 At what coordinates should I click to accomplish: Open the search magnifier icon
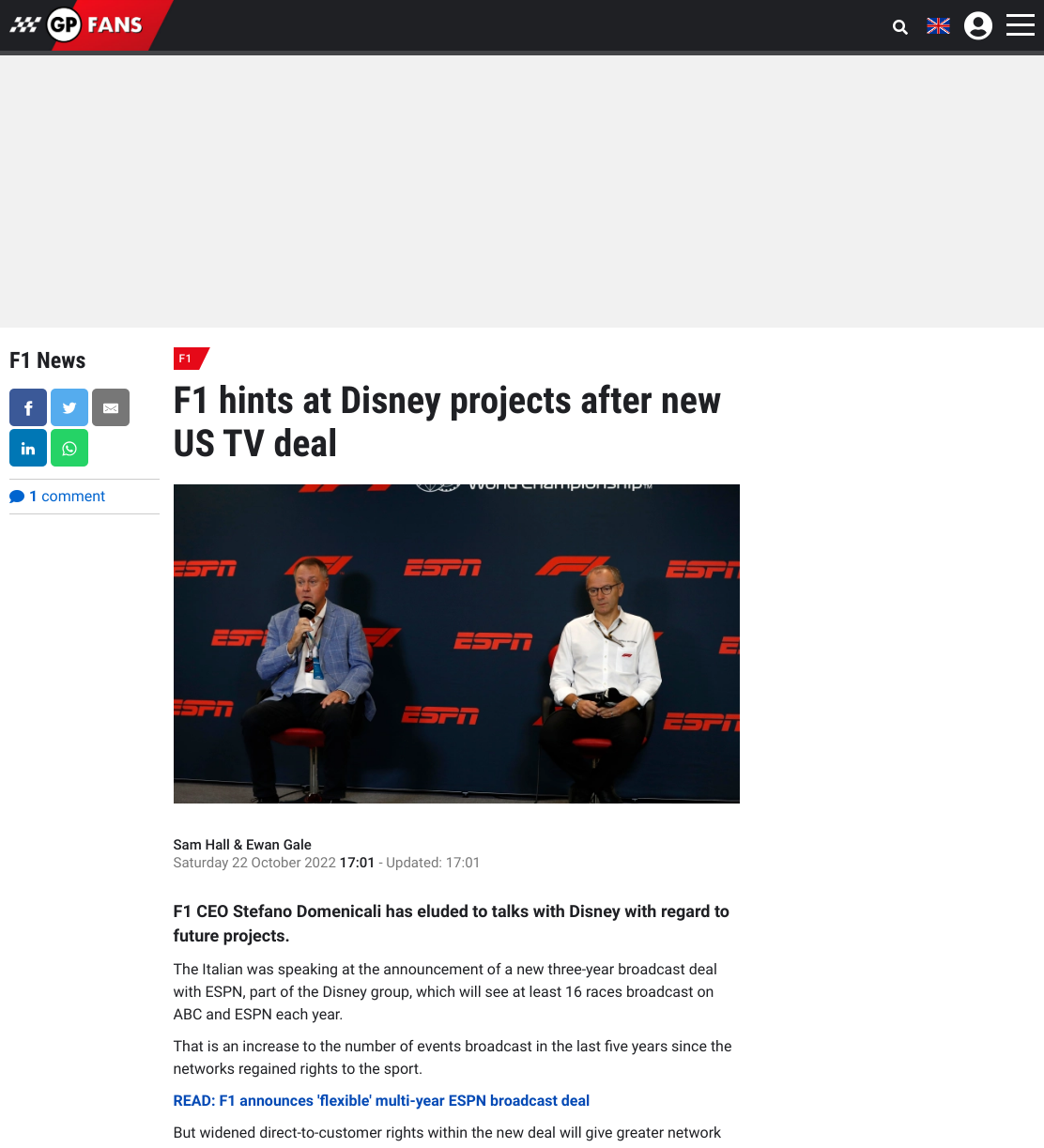pos(900,27)
